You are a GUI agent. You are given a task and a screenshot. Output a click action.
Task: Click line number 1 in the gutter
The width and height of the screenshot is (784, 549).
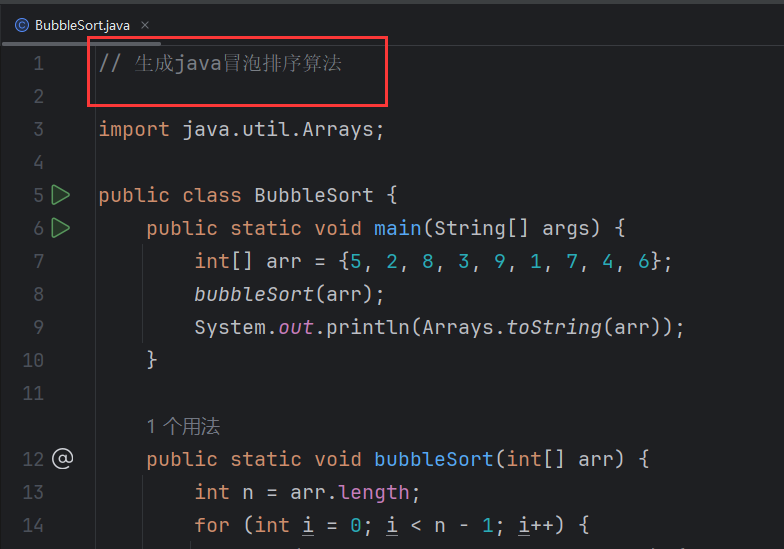tap(38, 64)
